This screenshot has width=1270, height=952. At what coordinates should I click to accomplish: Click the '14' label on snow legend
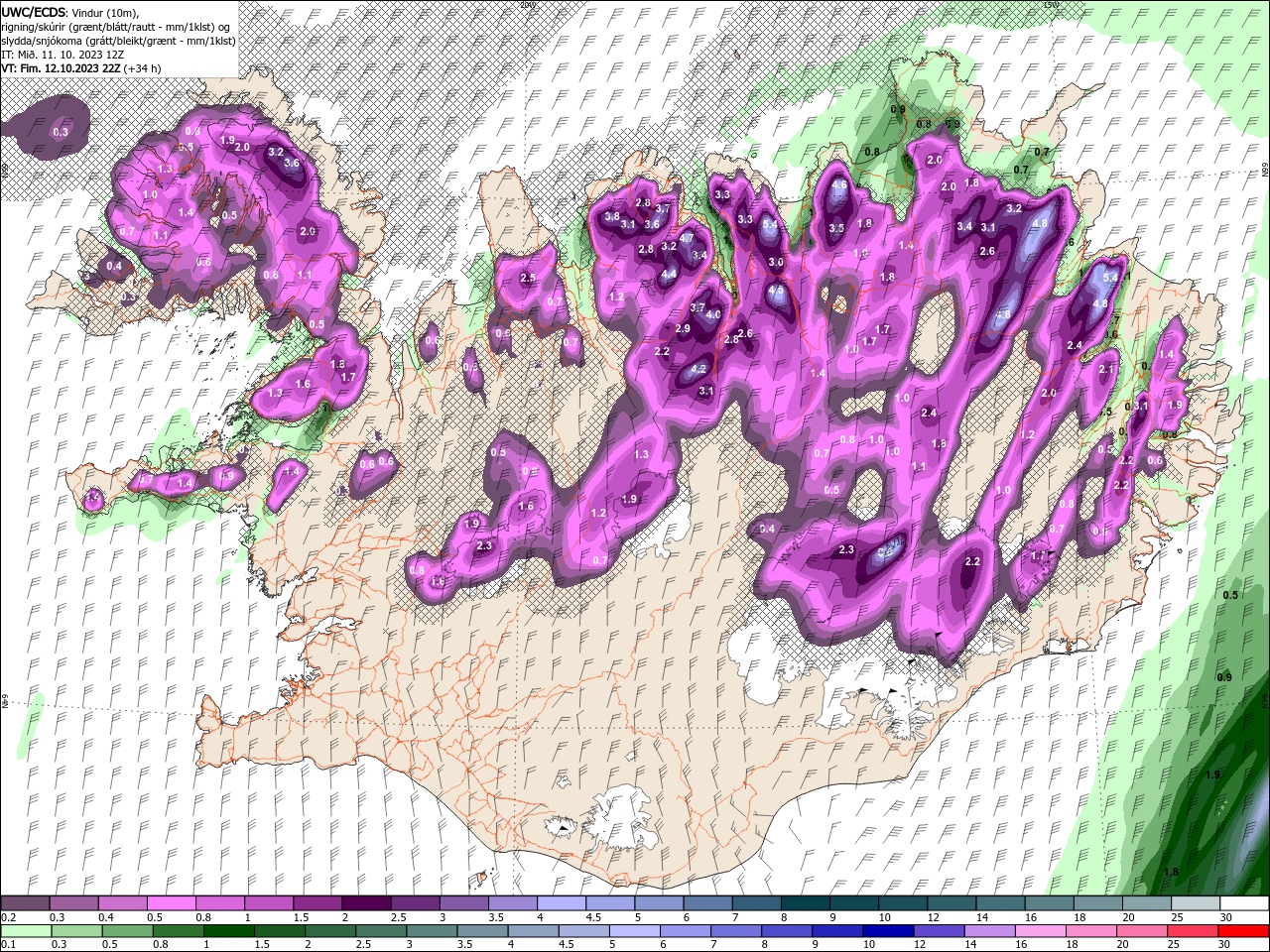click(x=981, y=917)
